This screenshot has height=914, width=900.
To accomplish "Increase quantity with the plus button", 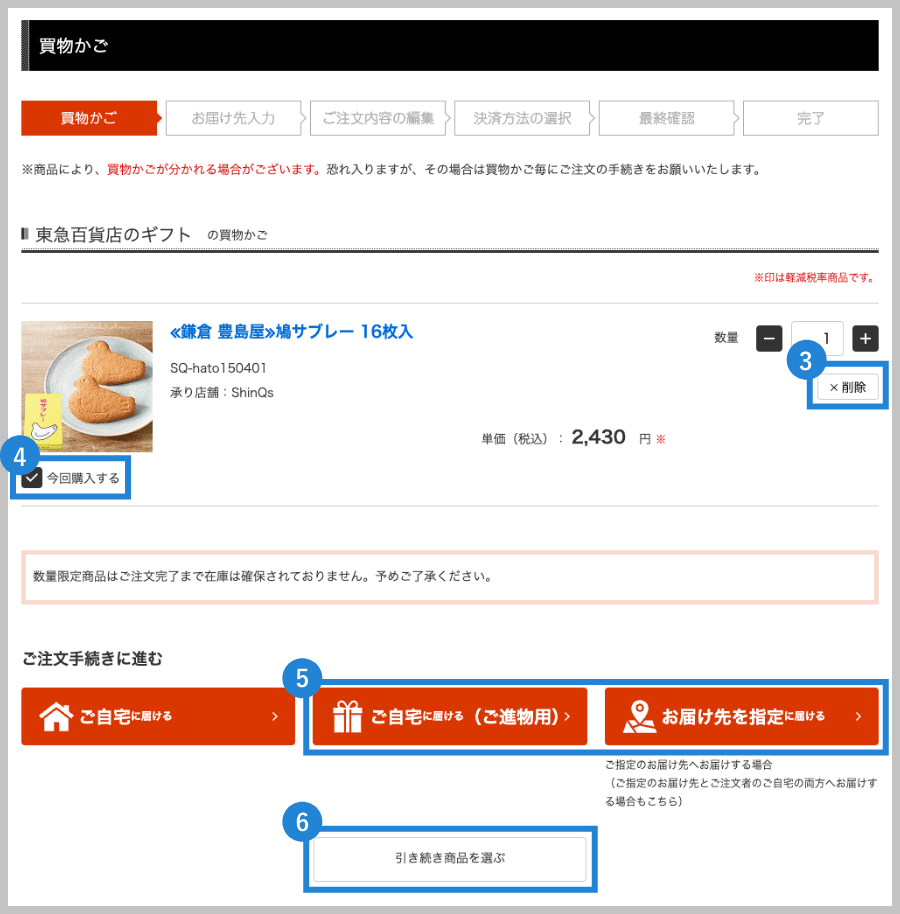I will point(865,339).
